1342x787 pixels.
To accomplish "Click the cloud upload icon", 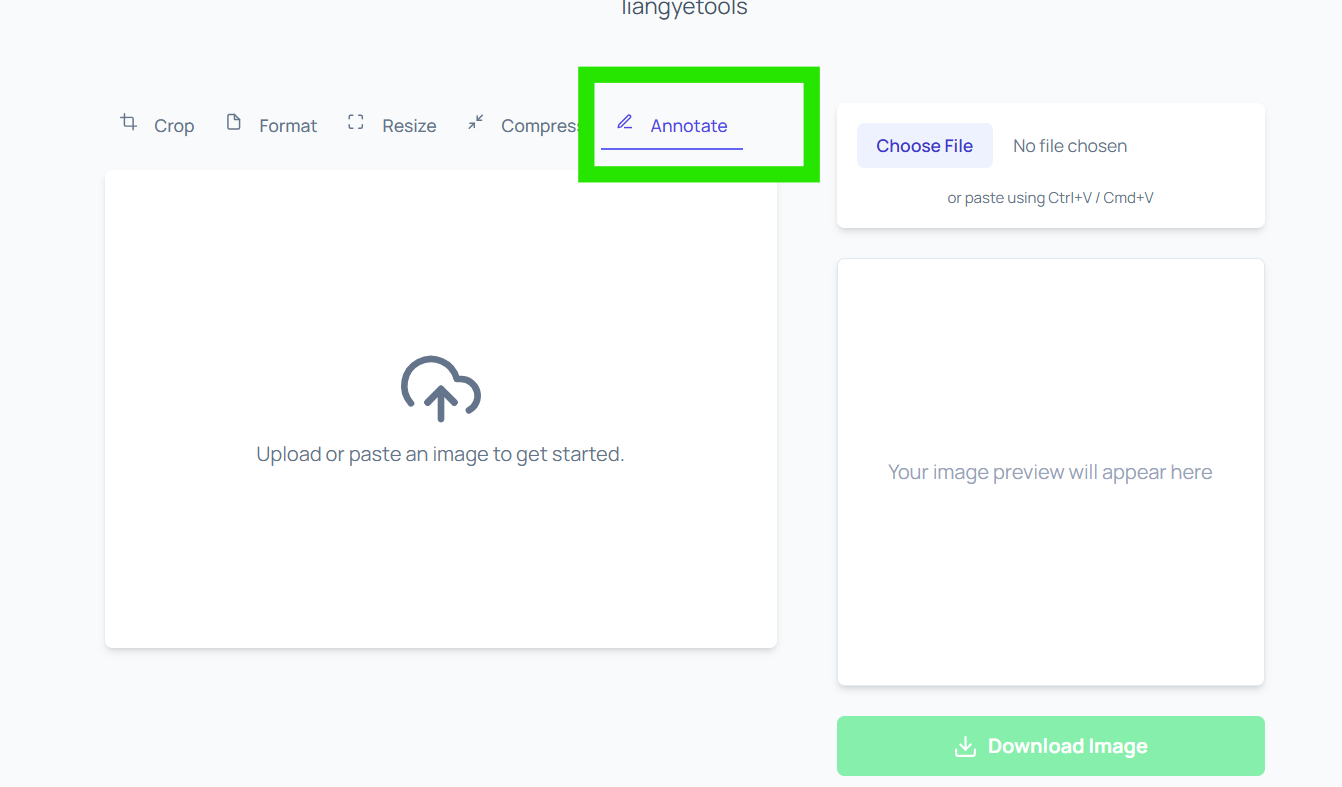I will click(440, 390).
